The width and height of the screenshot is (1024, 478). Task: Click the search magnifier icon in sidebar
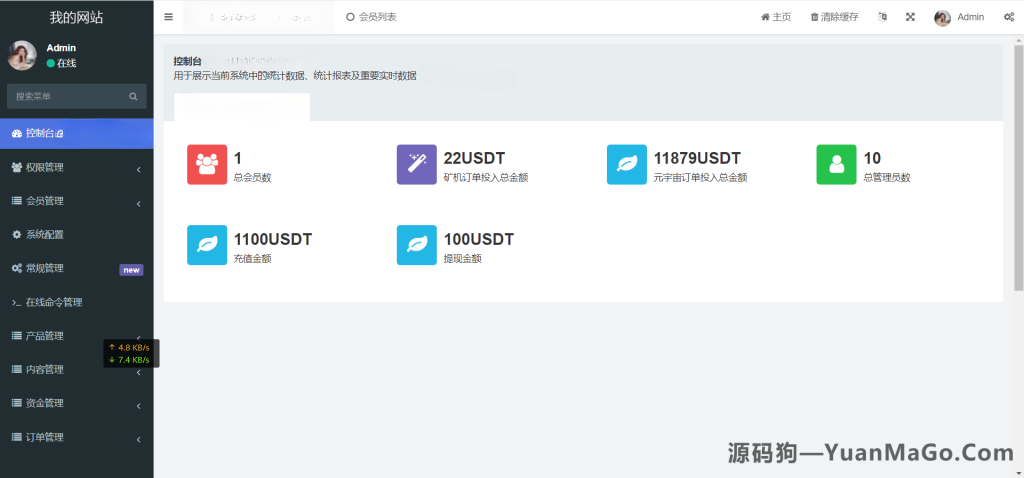133,97
